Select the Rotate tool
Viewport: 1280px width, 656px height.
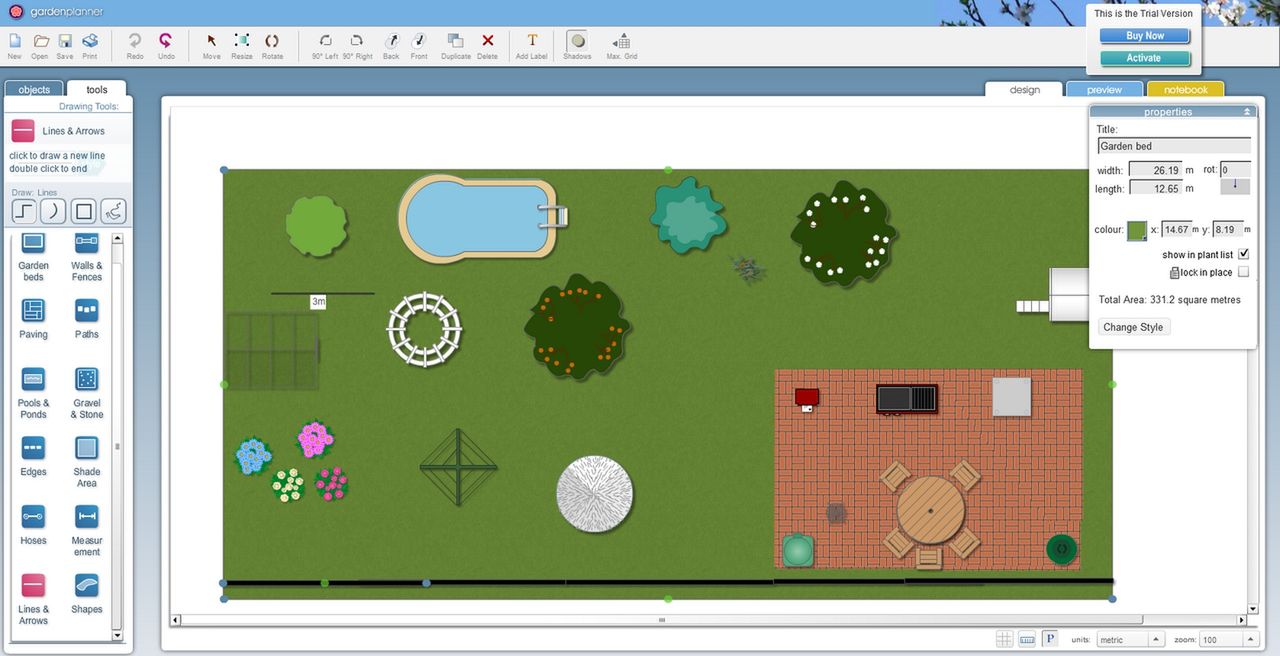[x=272, y=46]
